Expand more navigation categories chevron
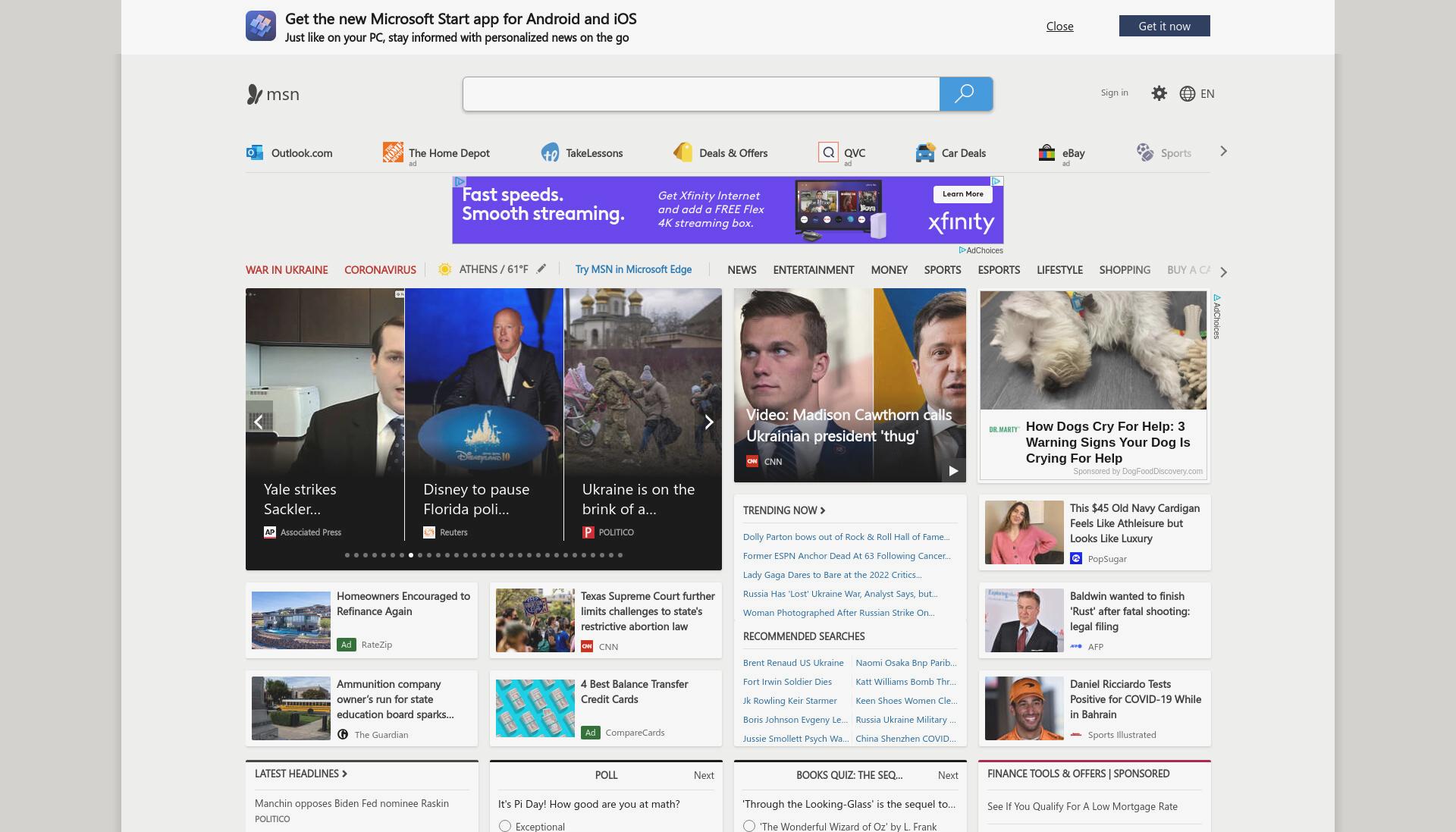 (x=1223, y=272)
